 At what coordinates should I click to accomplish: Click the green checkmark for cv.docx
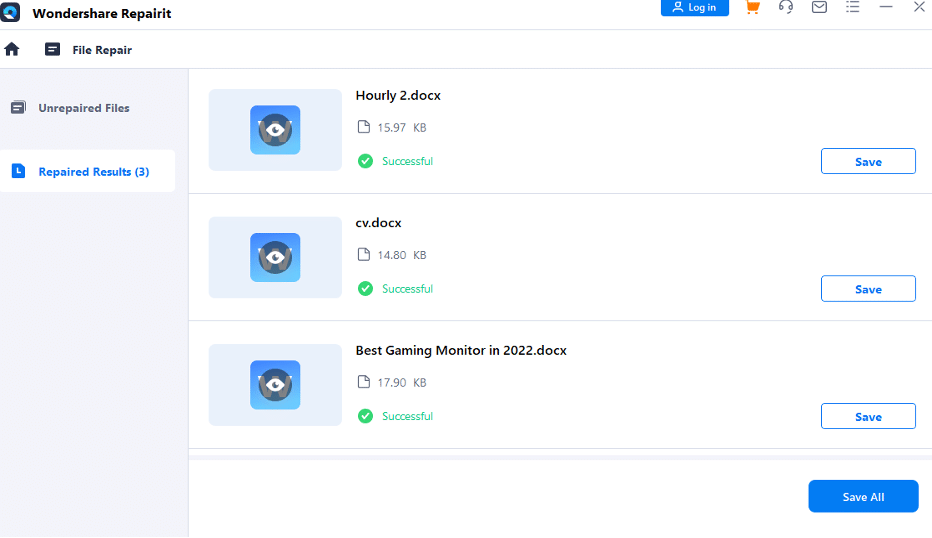[x=366, y=288]
